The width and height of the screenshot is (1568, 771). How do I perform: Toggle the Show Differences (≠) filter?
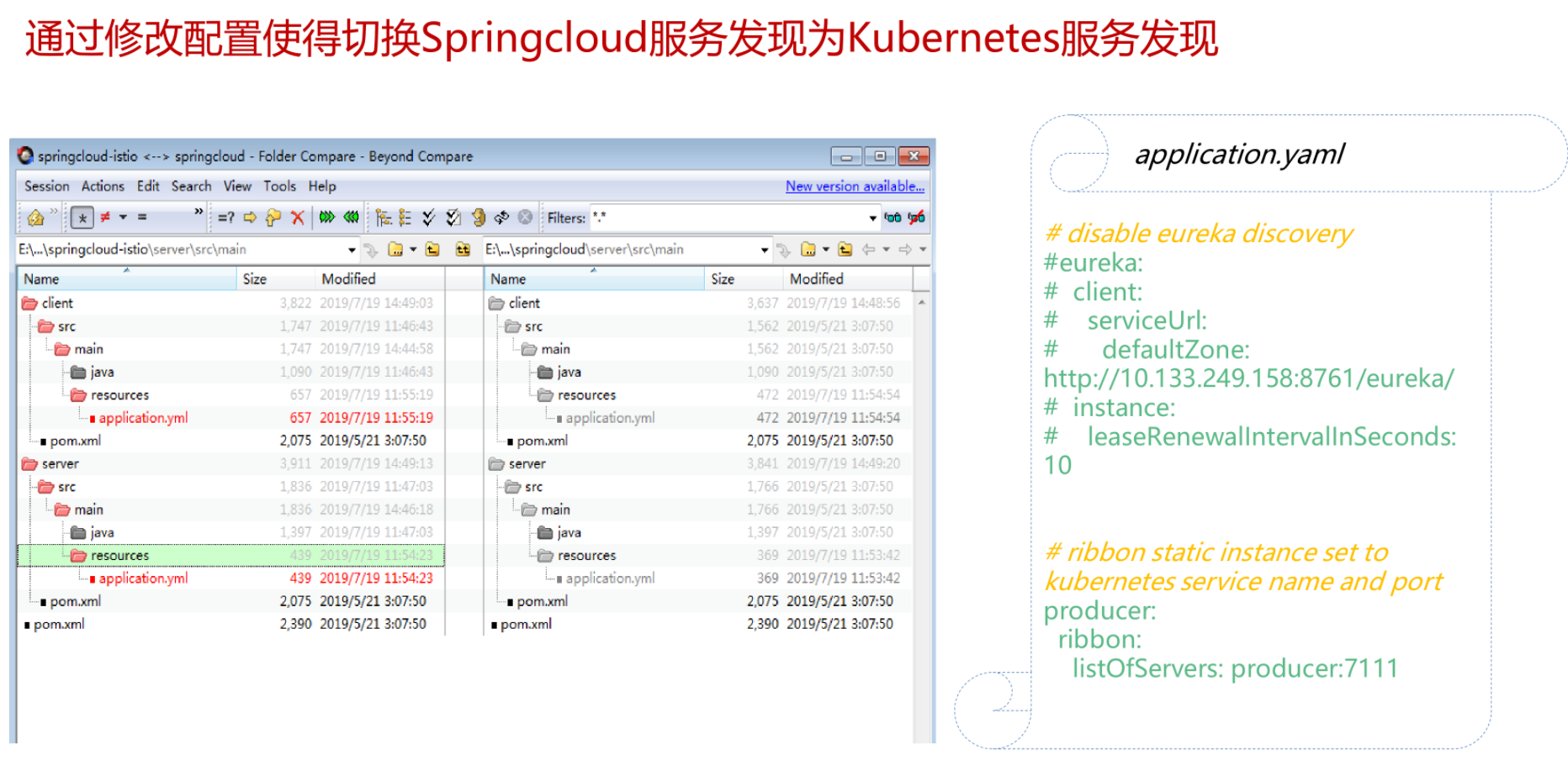coord(105,218)
